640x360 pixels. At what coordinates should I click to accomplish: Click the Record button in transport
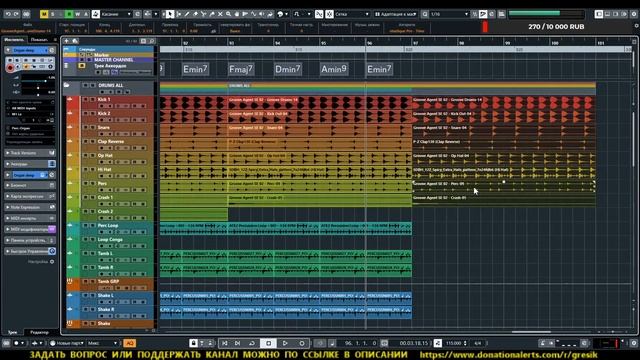coord(302,343)
